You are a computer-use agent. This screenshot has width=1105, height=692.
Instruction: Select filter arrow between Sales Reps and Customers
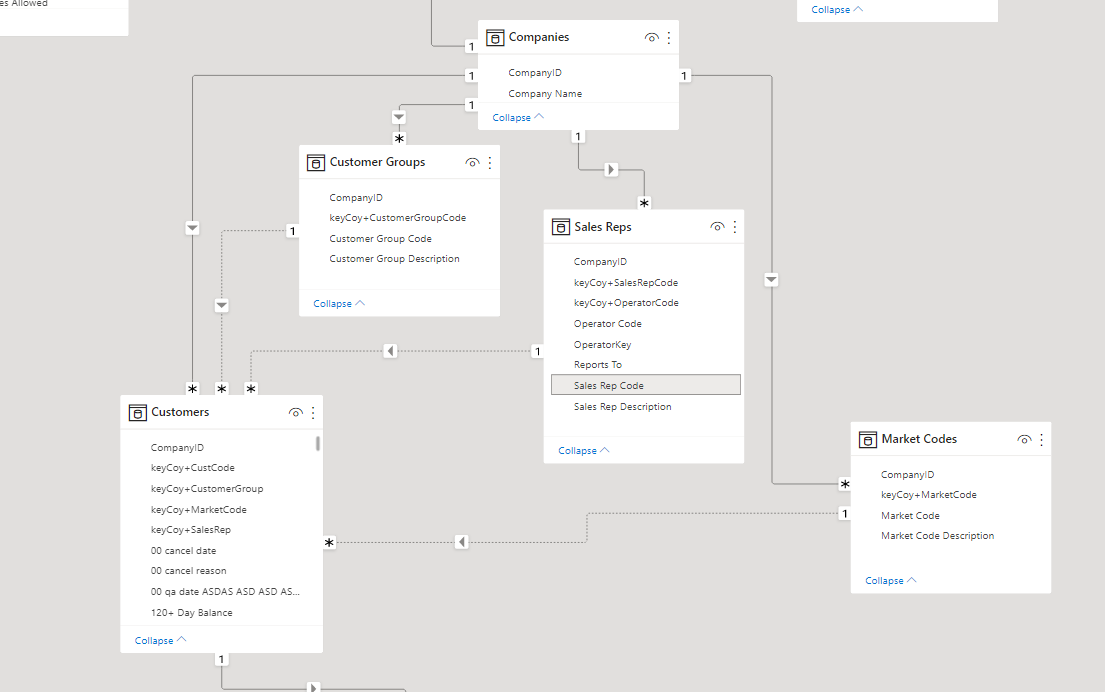tap(390, 351)
